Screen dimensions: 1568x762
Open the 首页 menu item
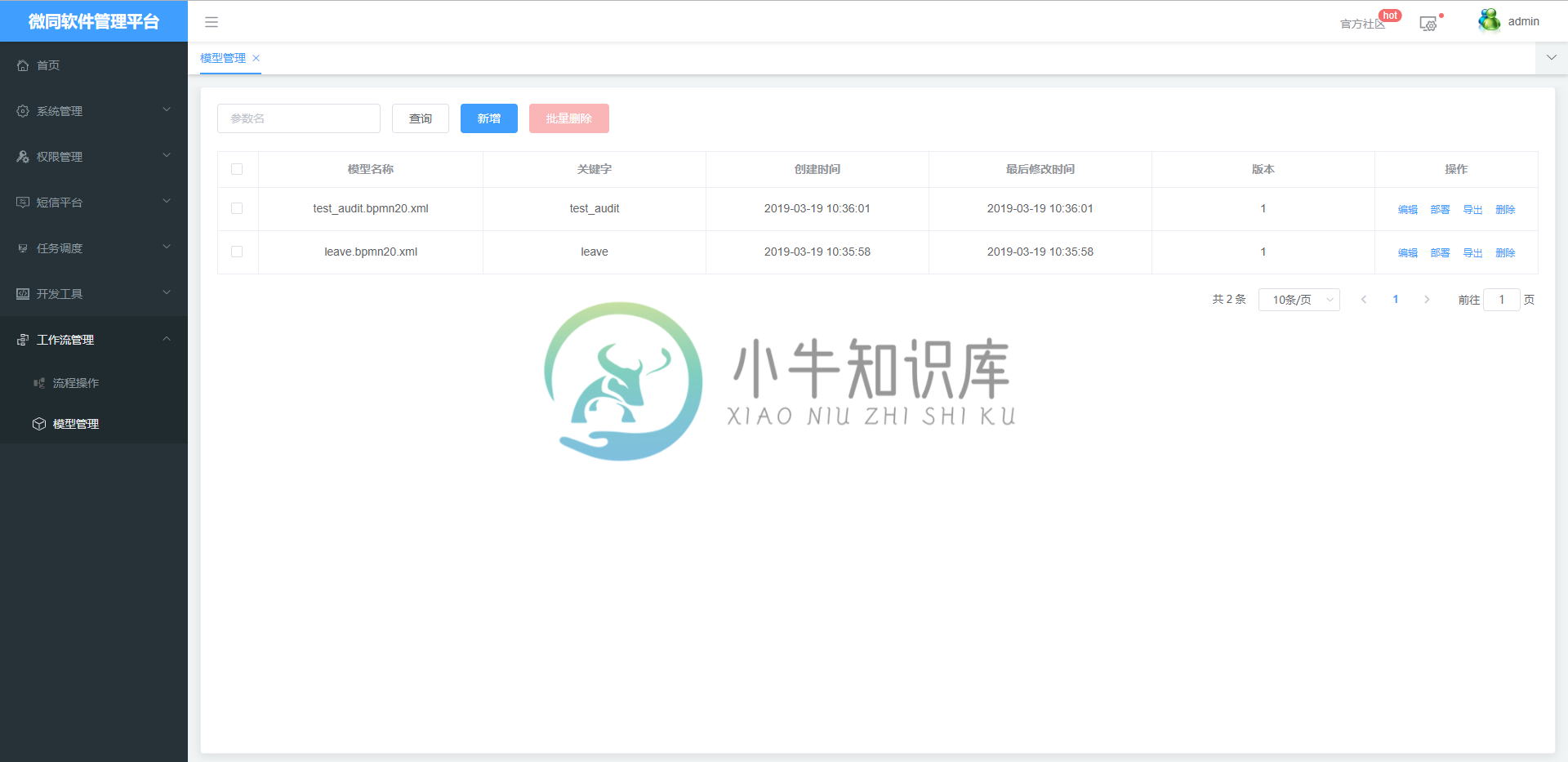coord(94,65)
